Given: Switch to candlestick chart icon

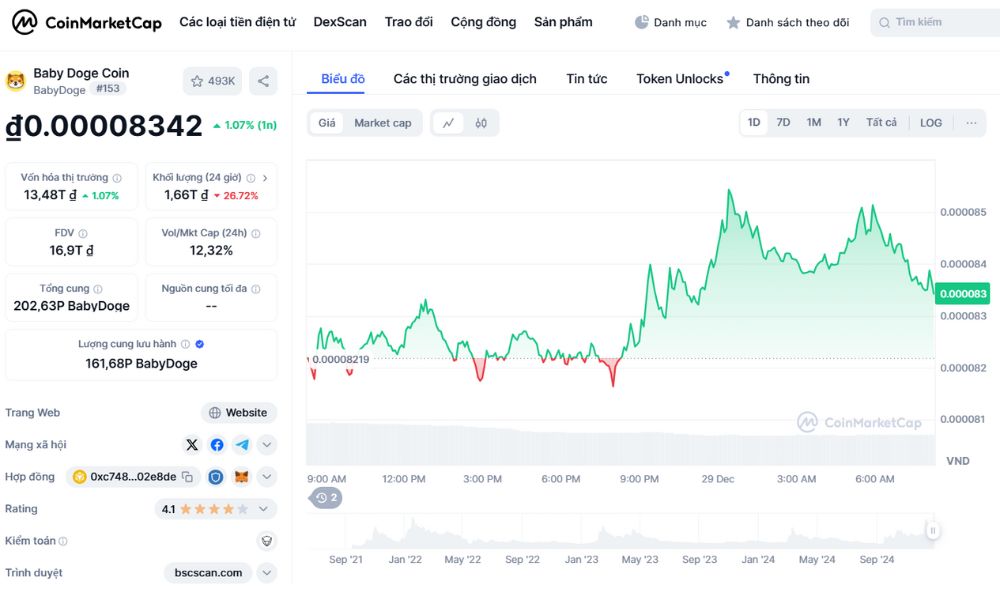Looking at the screenshot, I should (x=481, y=123).
